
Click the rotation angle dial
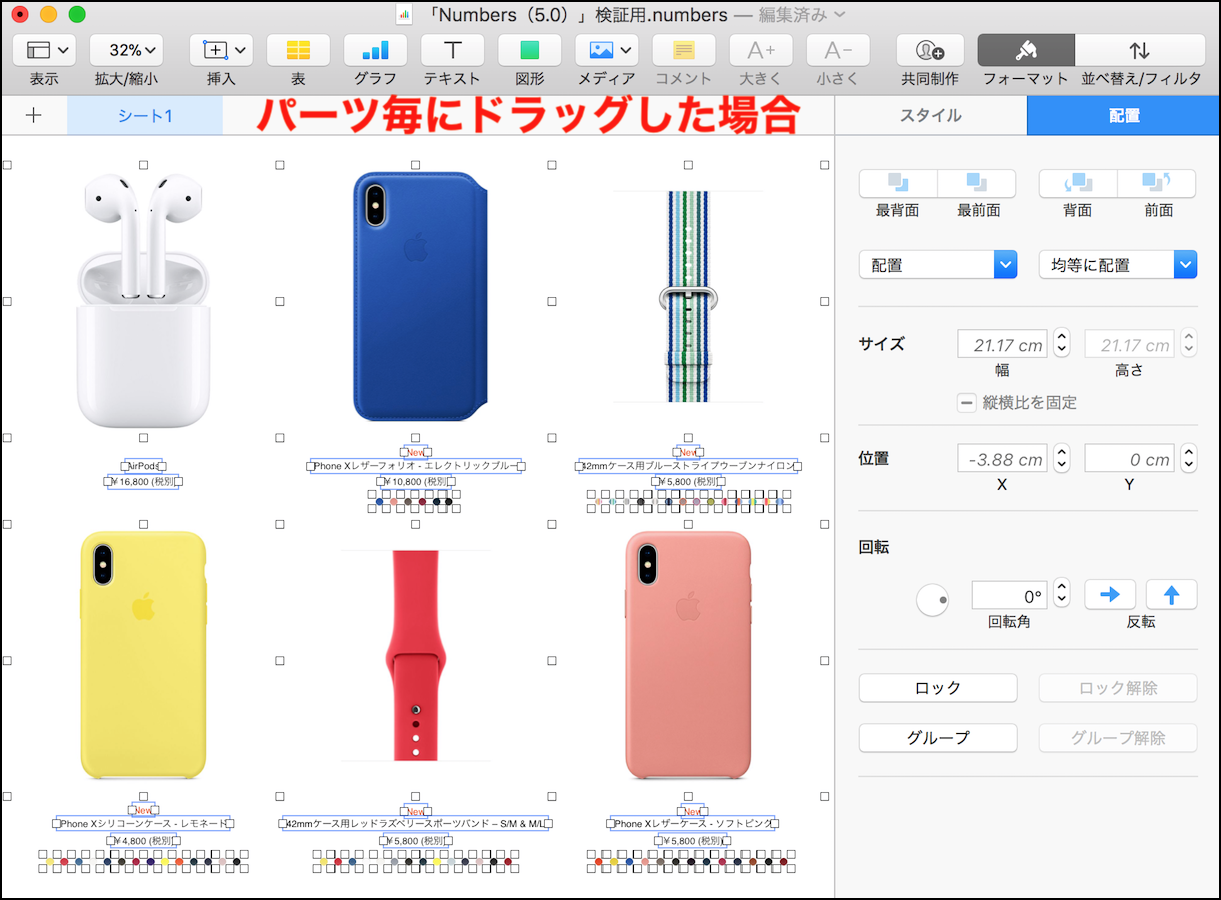pyautogui.click(x=933, y=600)
